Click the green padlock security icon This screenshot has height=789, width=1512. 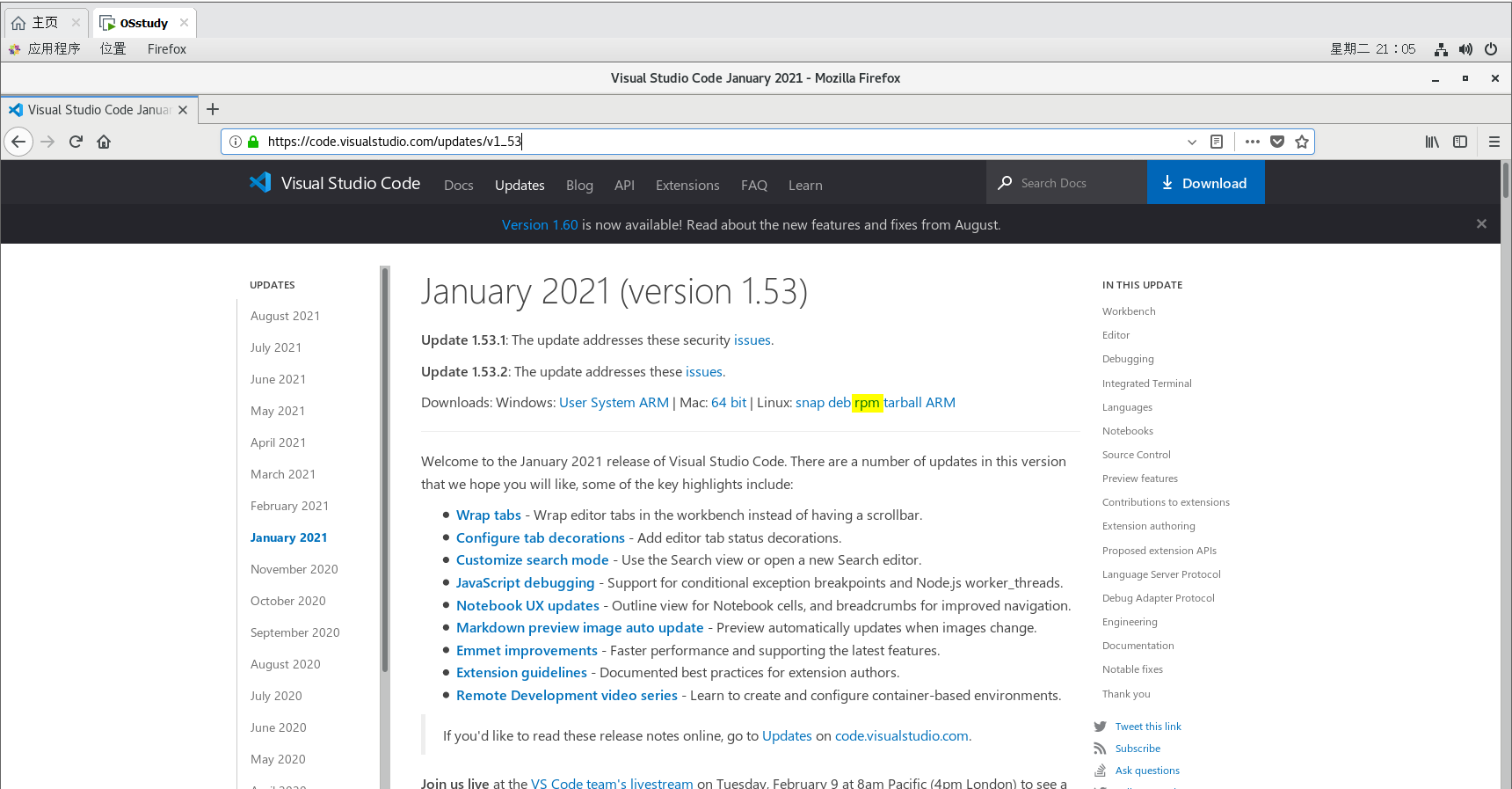pyautogui.click(x=253, y=142)
